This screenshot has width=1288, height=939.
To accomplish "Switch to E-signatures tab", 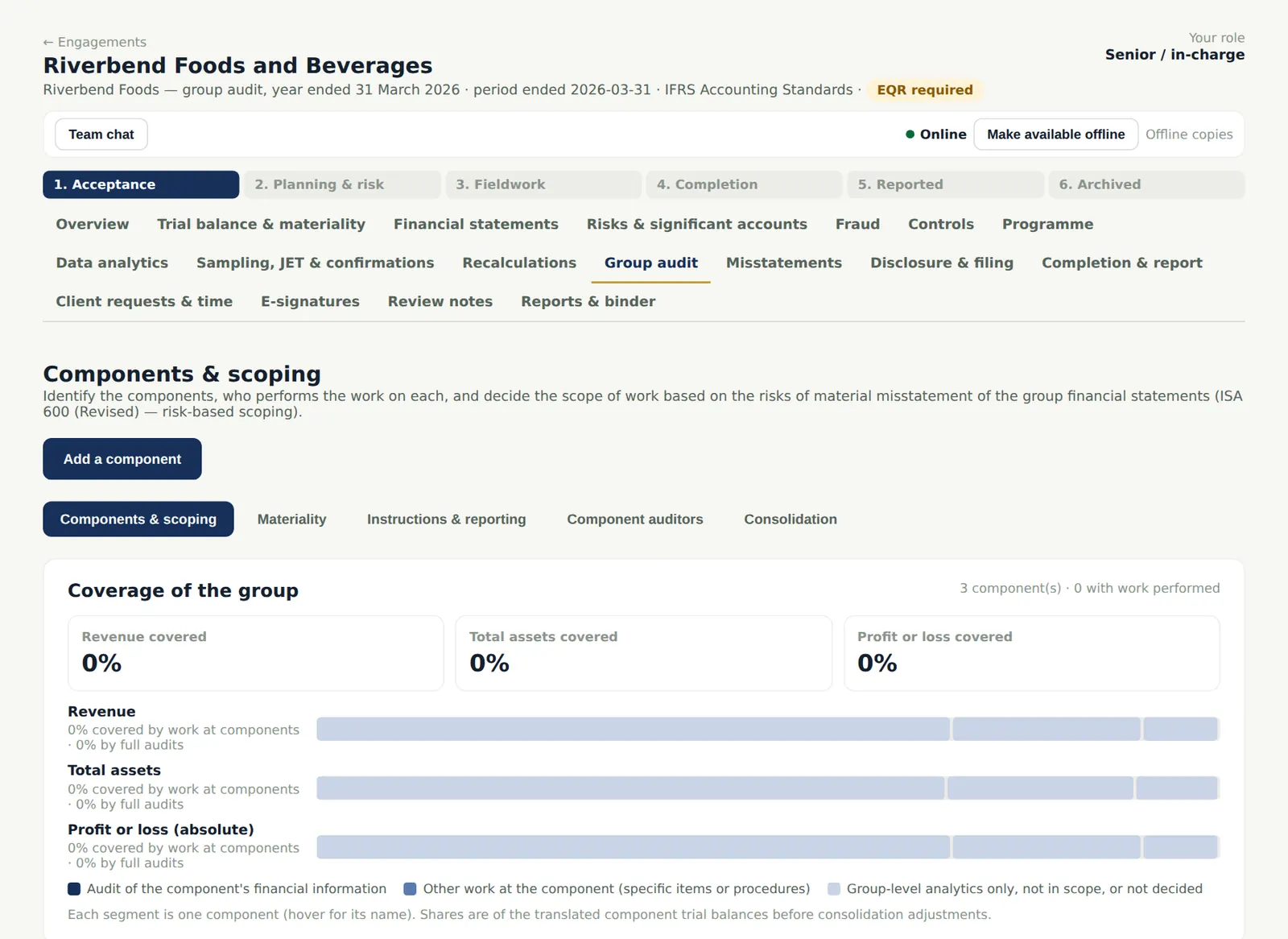I will (x=310, y=302).
